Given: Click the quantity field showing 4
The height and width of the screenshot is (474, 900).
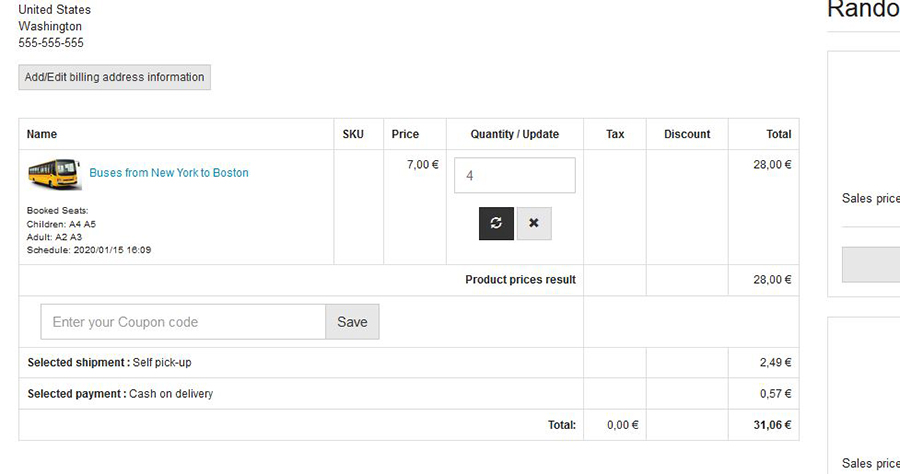Looking at the screenshot, I should (514, 175).
